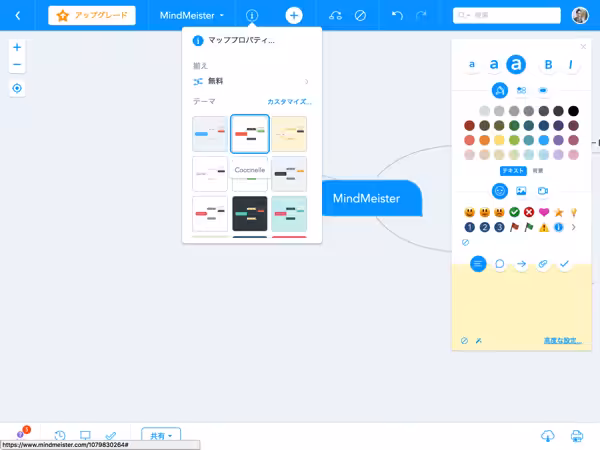Add a new idea with plus button
Viewport: 600px width, 450px height.
(x=294, y=15)
